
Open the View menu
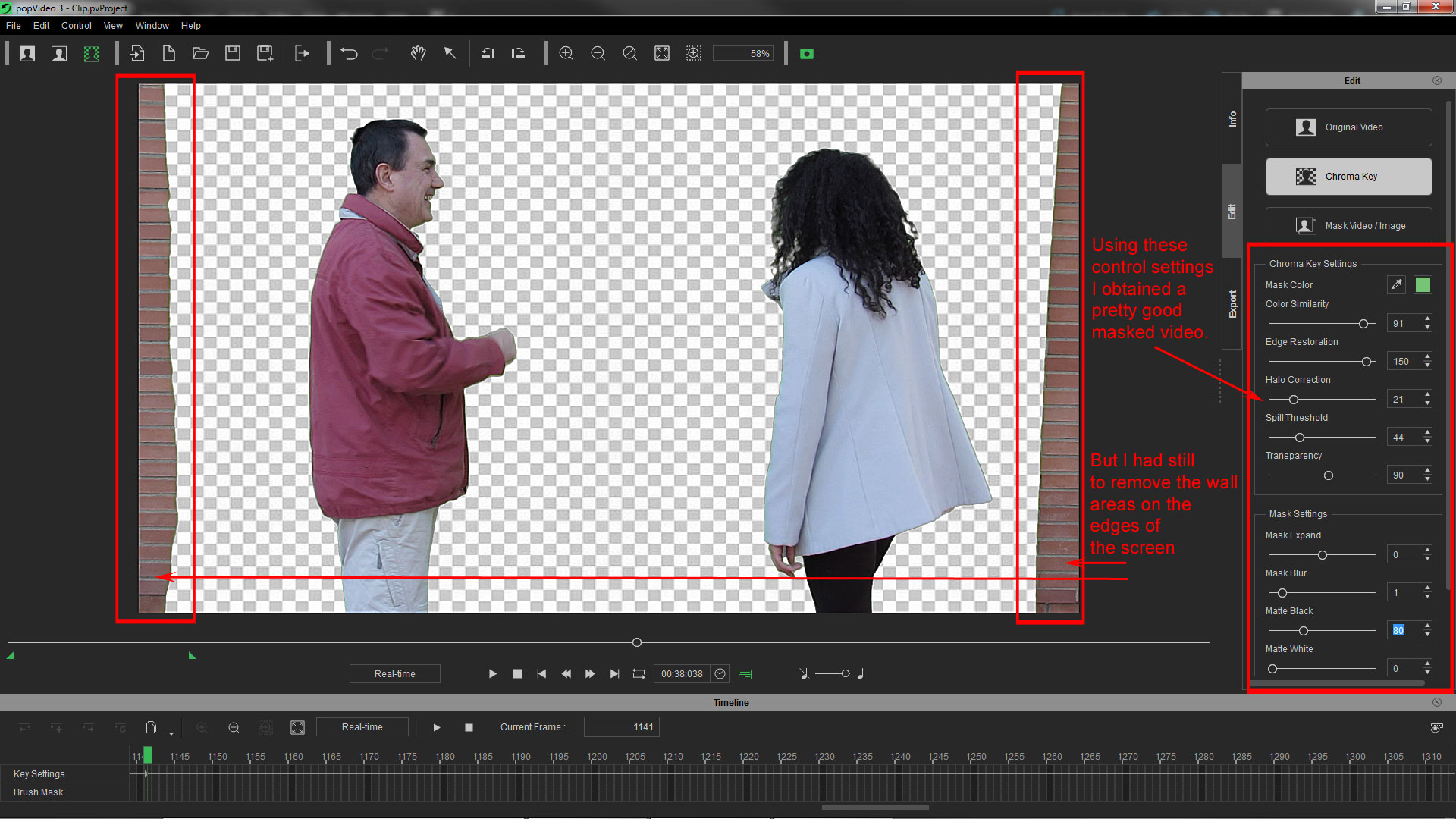(113, 26)
